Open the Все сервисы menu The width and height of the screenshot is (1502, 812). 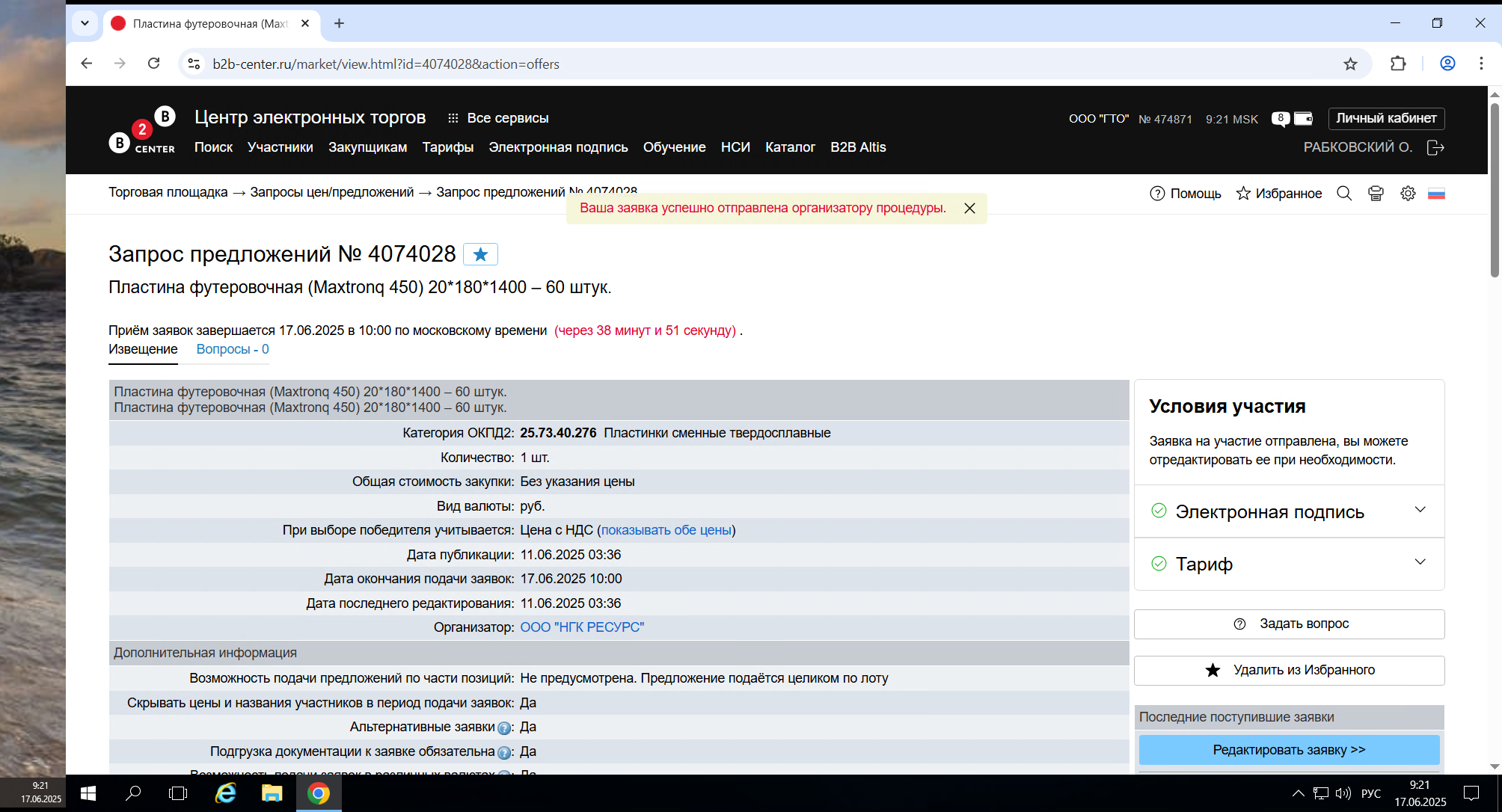[x=498, y=118]
